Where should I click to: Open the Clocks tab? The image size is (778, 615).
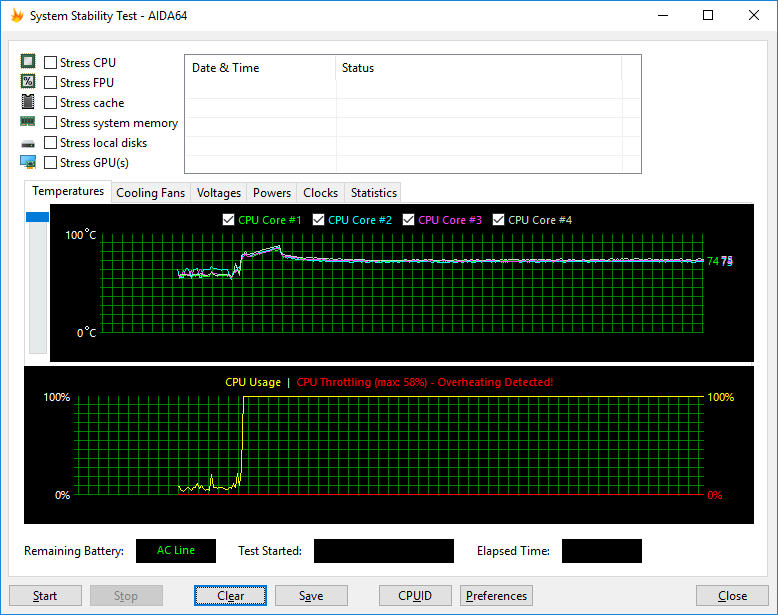click(x=321, y=193)
